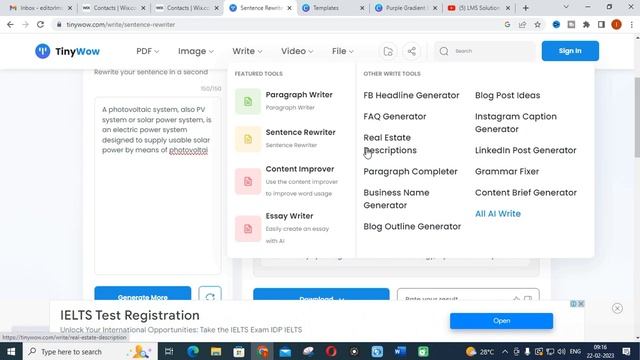
Task: Open the Sentence Rewriter tool
Action: (300, 132)
